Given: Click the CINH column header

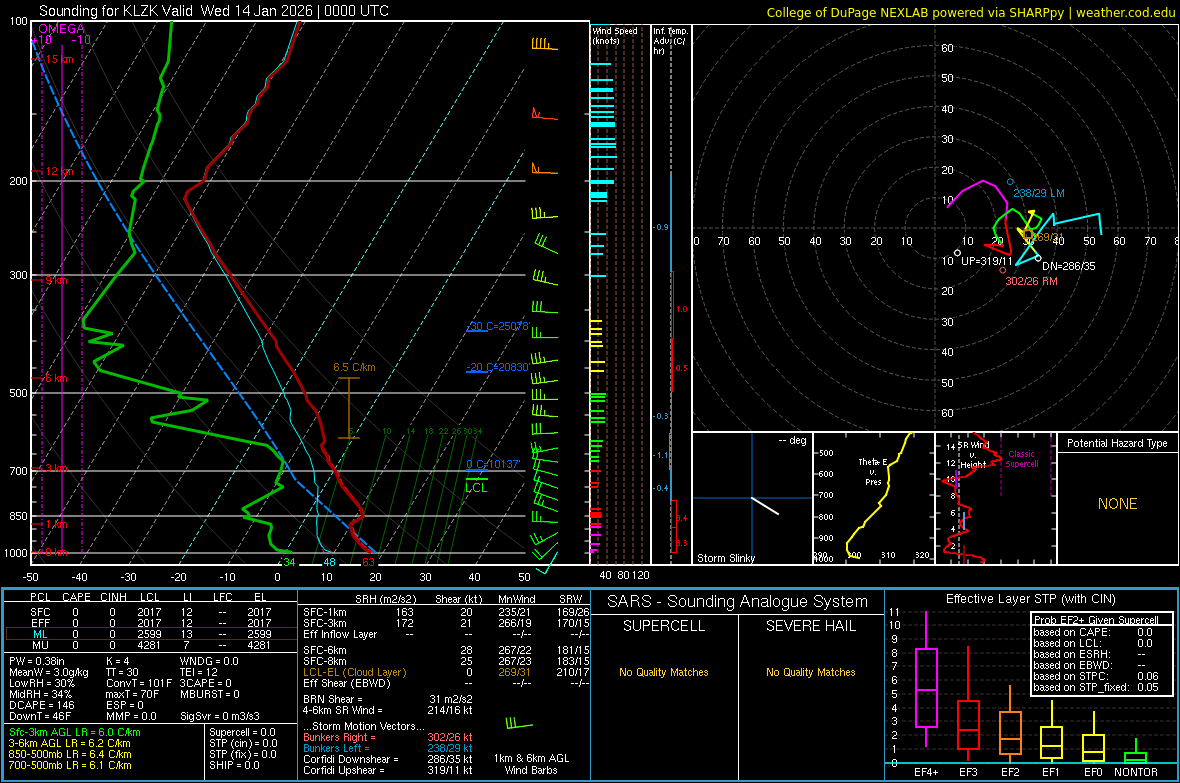Looking at the screenshot, I should (114, 597).
